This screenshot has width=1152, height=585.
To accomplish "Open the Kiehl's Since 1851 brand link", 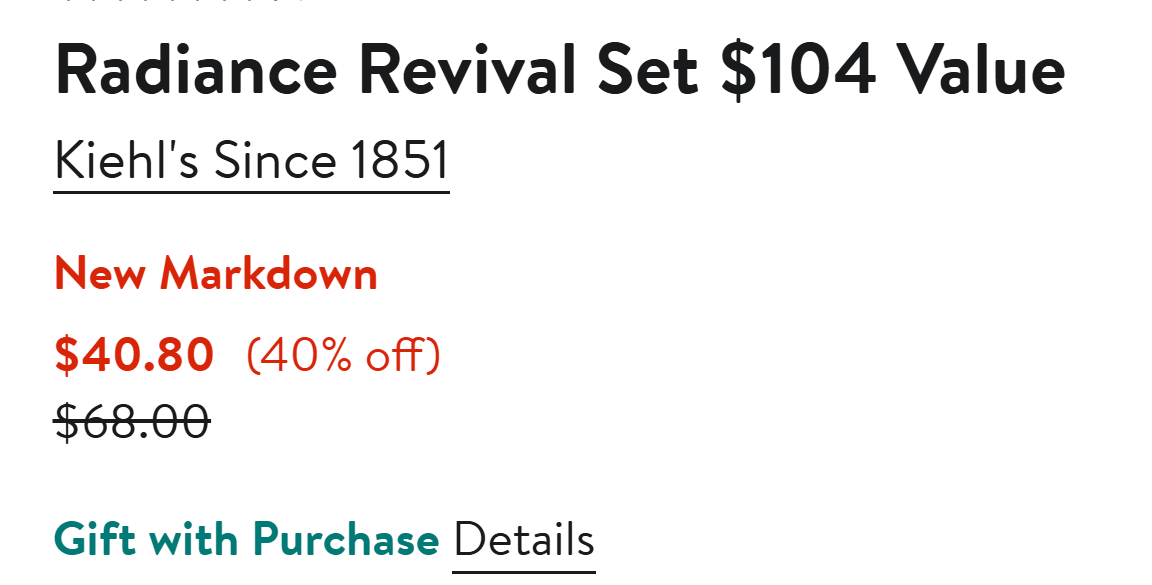I will point(251,161).
